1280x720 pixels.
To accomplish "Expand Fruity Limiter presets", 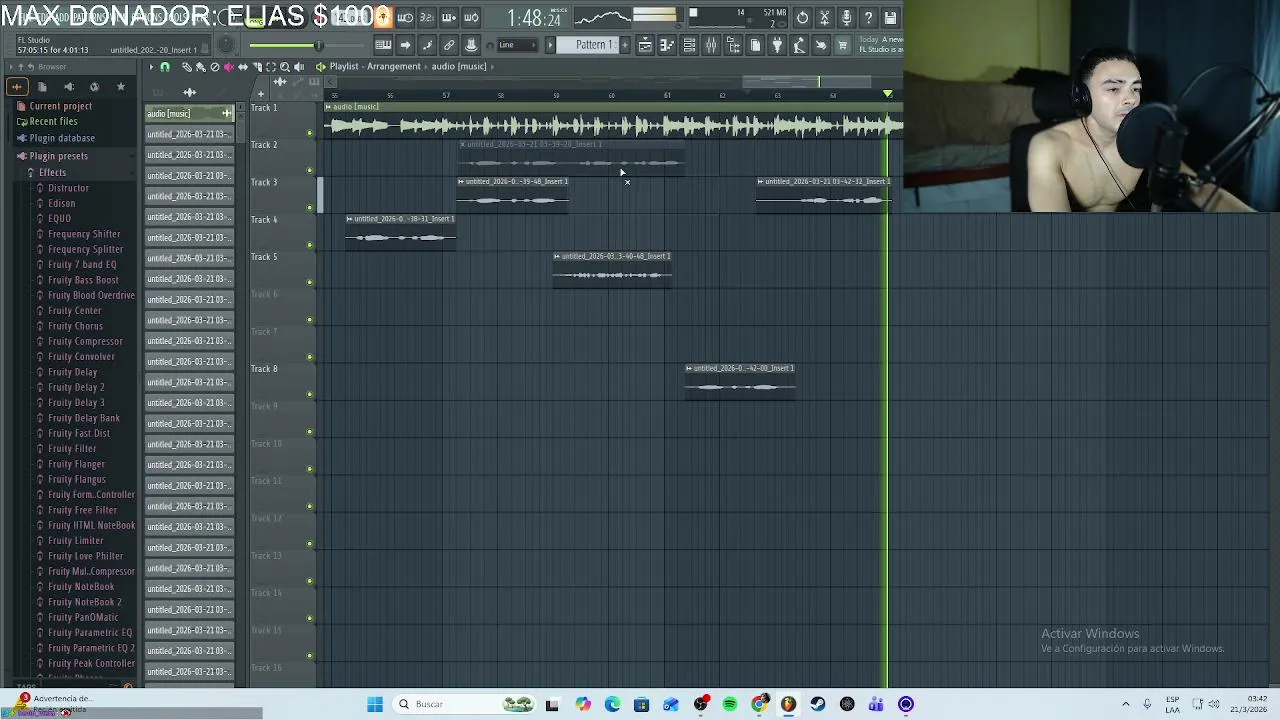I will [75, 541].
